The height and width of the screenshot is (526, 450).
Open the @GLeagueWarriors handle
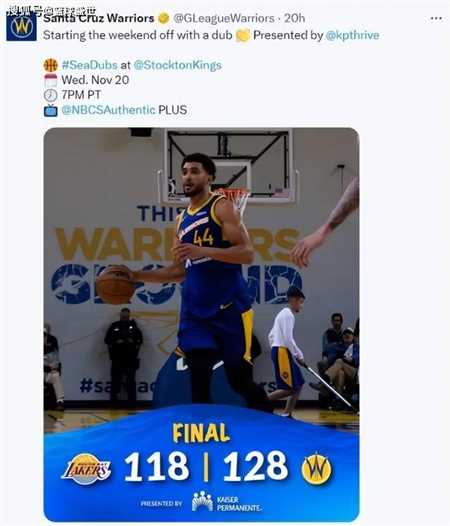pos(224,18)
